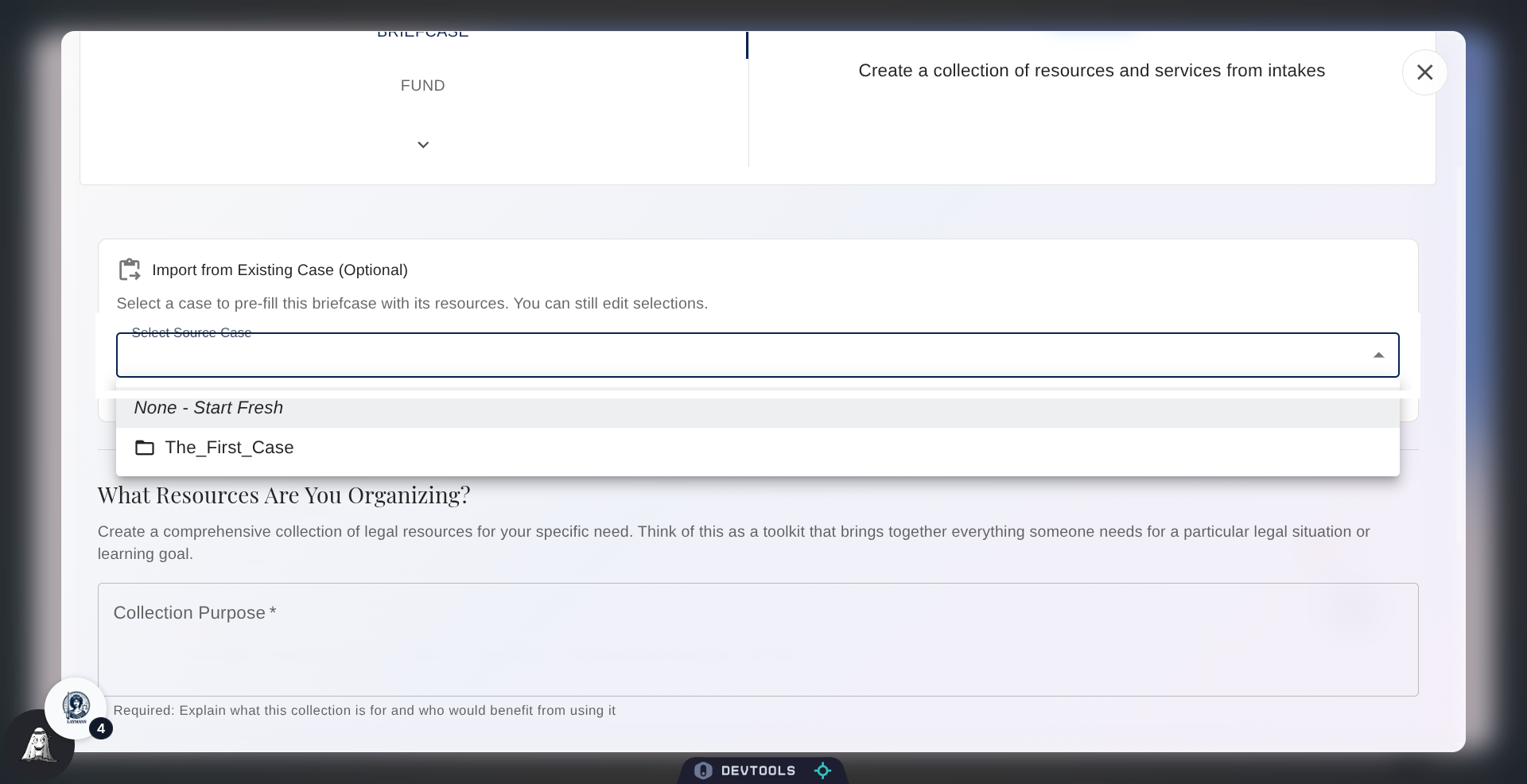Activate the DevTools element inspector target icon

(822, 770)
